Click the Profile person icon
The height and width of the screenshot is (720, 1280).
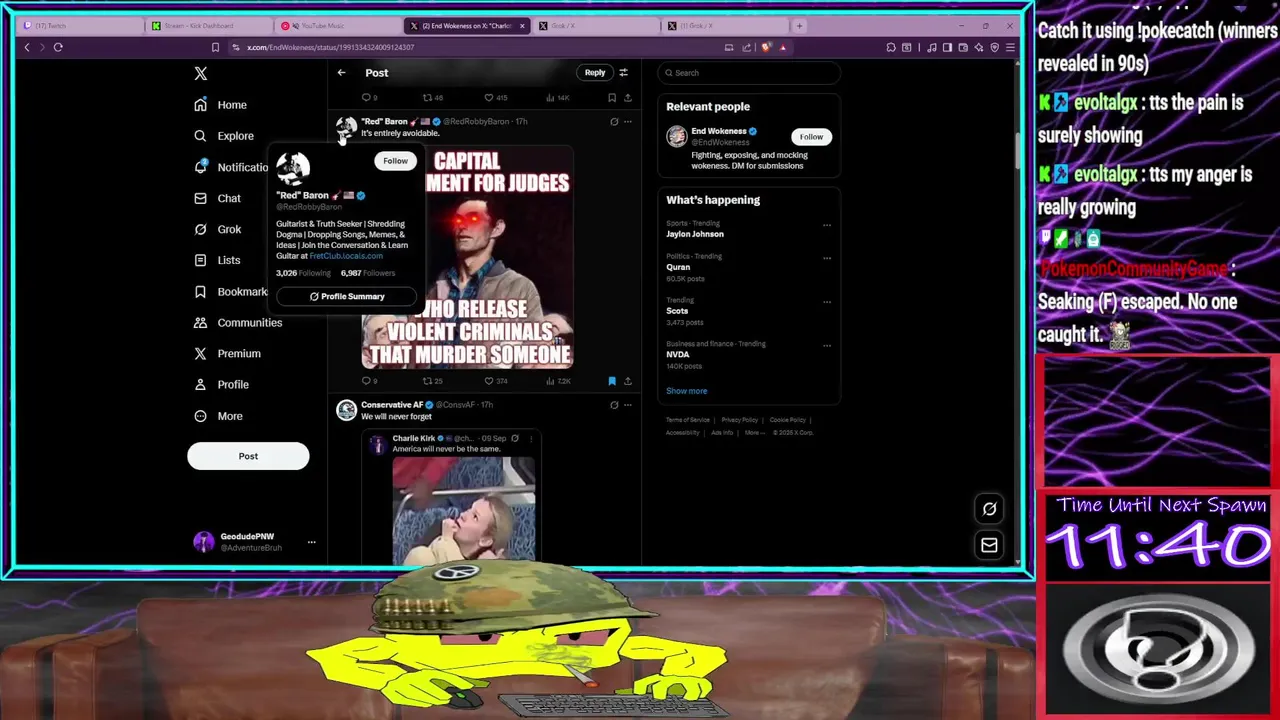[x=201, y=384]
